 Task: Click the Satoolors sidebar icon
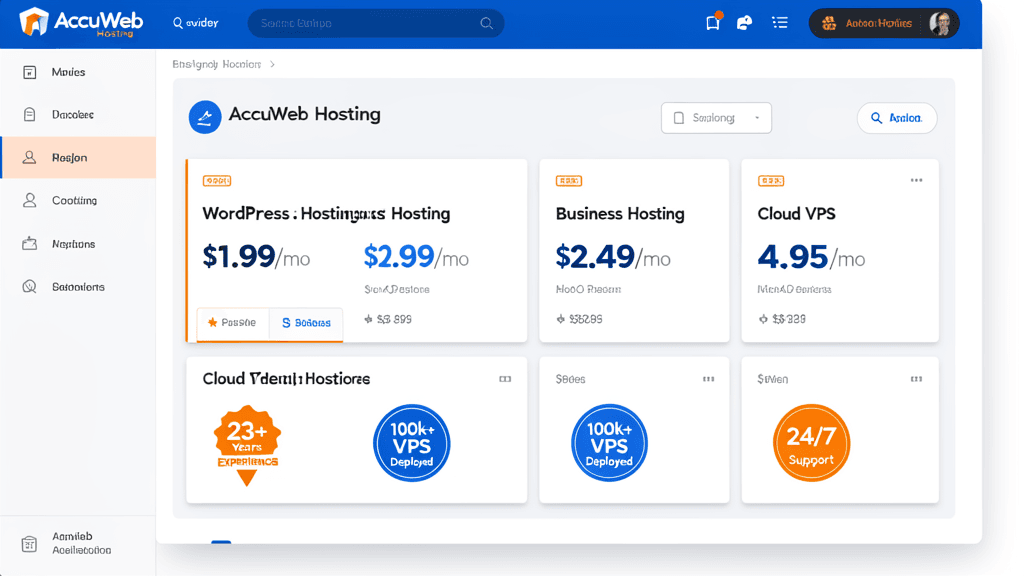pos(29,287)
